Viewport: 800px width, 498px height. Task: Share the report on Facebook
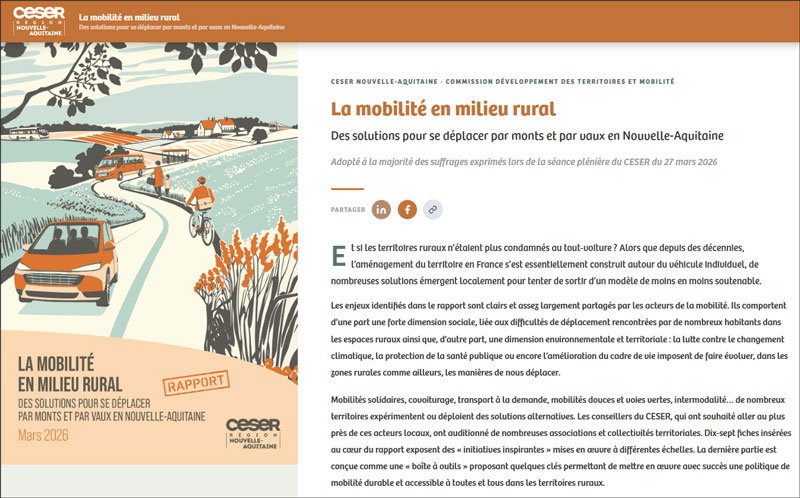click(407, 209)
